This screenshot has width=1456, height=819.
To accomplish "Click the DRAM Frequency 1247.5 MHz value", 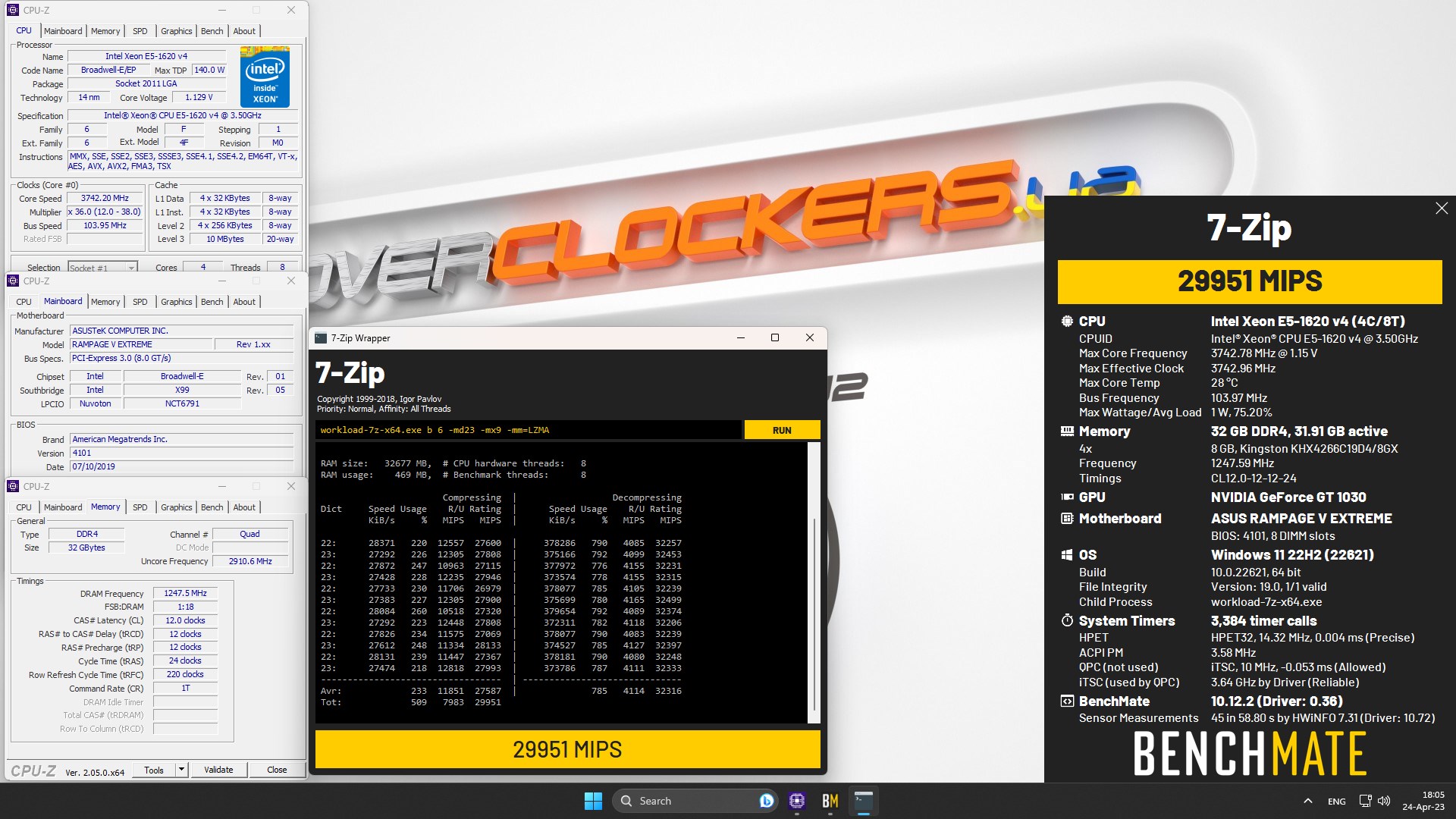I will tap(185, 593).
